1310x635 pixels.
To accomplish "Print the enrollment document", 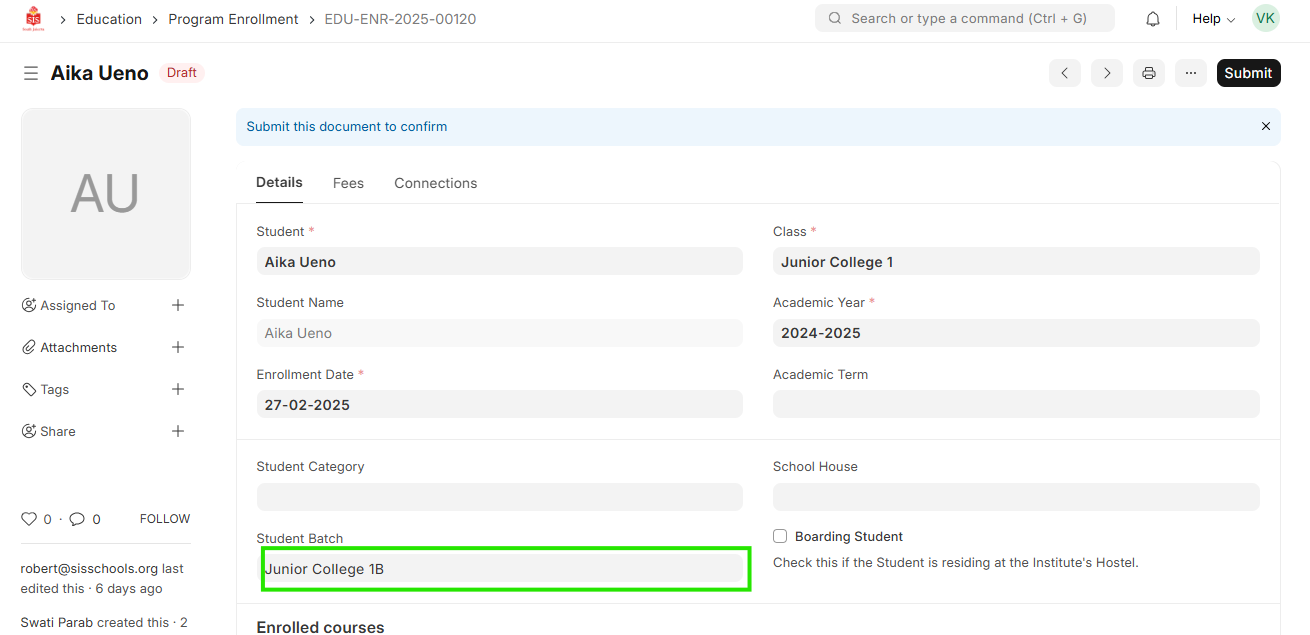I will [x=1149, y=73].
